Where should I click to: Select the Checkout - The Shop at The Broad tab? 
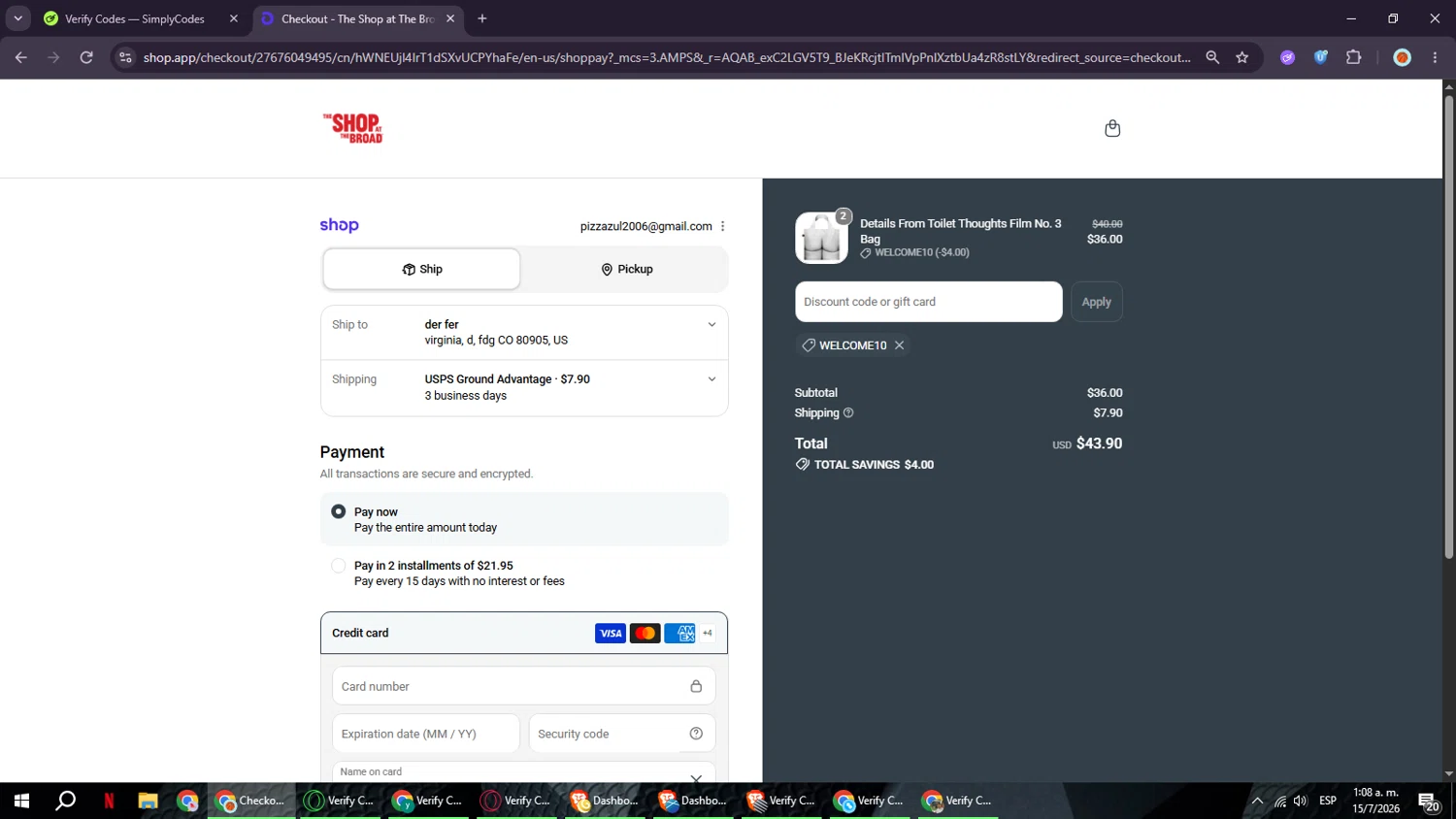(357, 18)
